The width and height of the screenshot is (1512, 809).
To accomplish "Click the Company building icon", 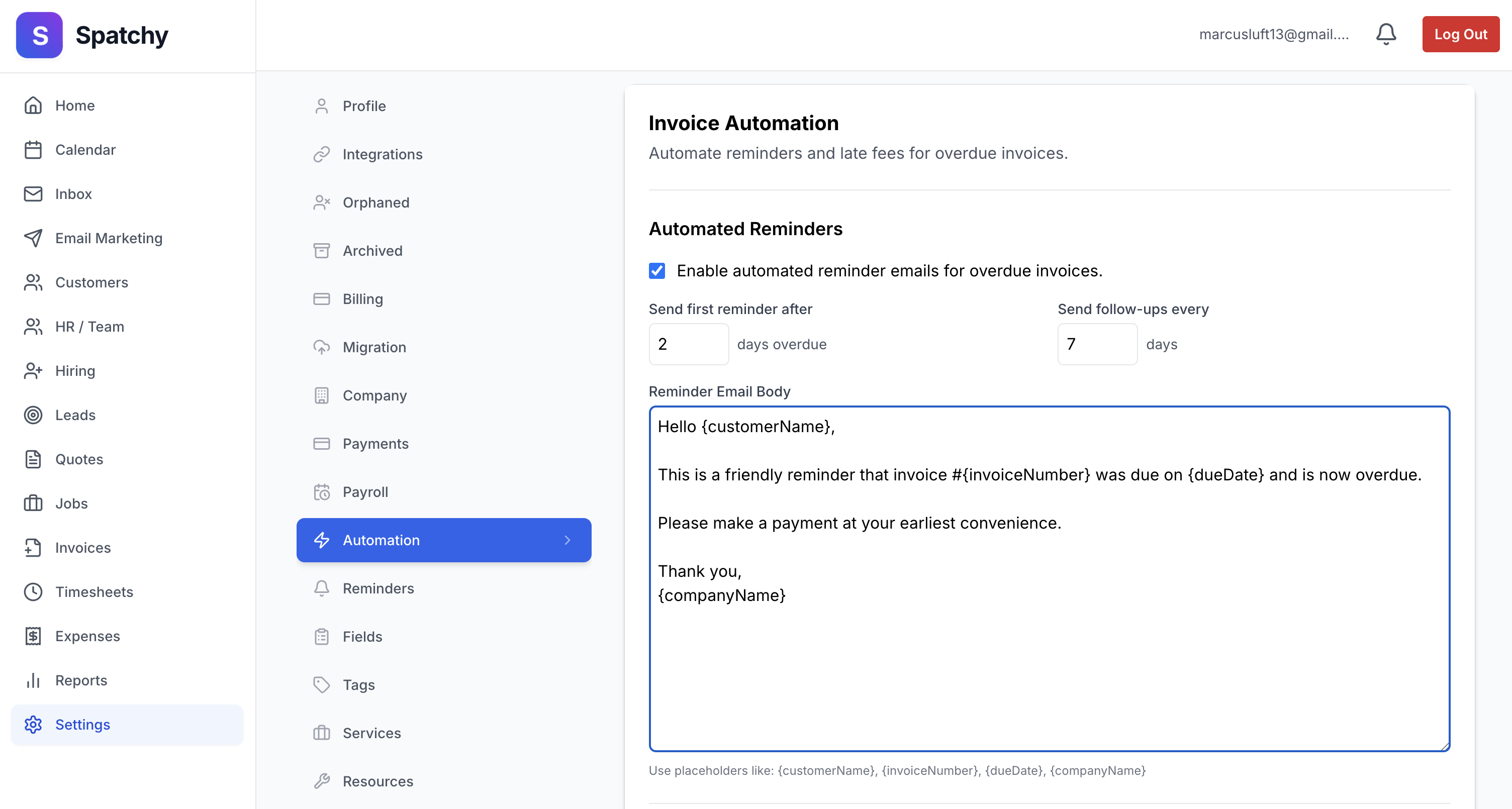I will point(322,395).
